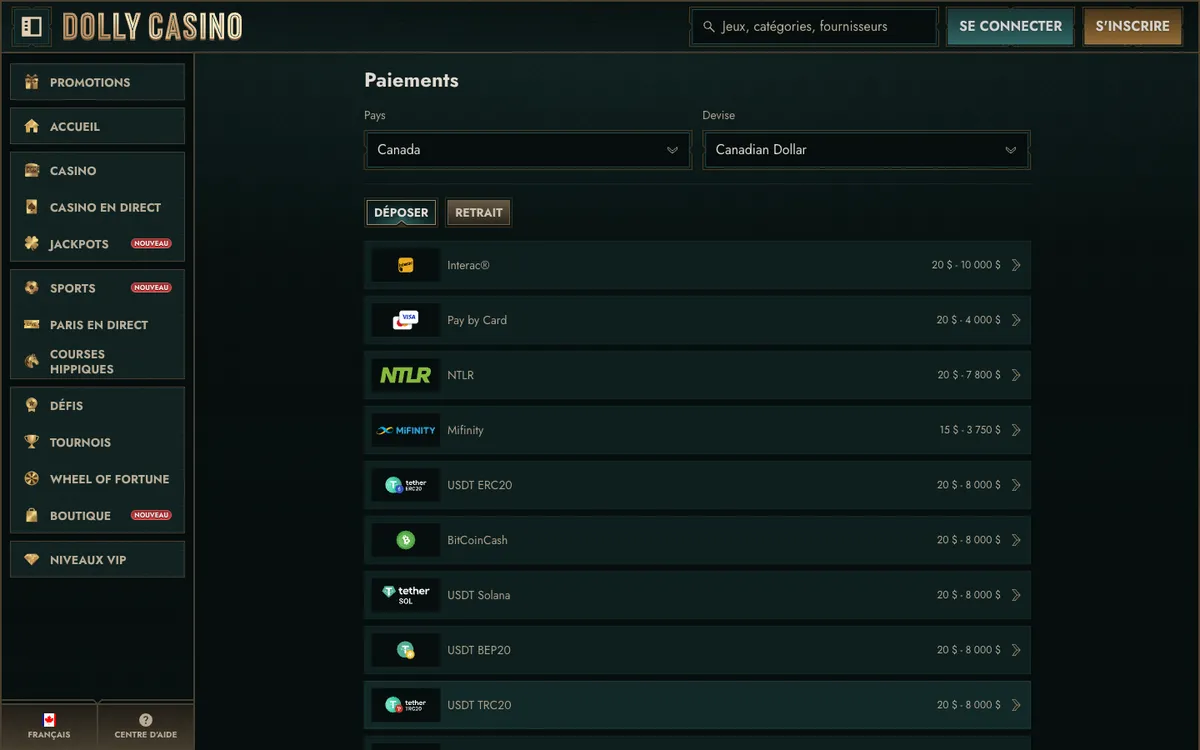
Task: Click the Casino slot machine icon
Action: (32, 171)
